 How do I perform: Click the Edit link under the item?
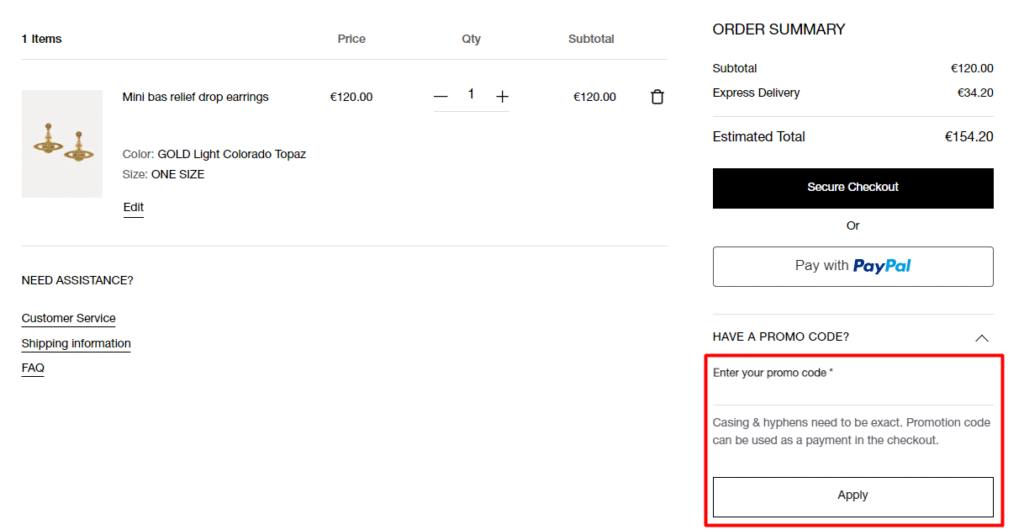[x=133, y=207]
